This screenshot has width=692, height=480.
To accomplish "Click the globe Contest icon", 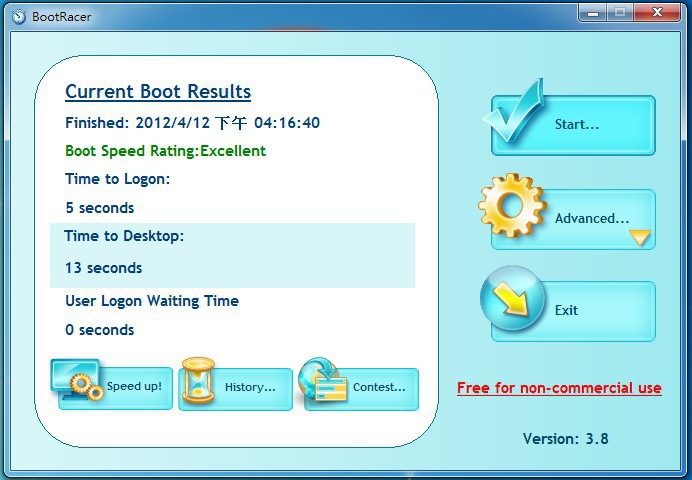I will tap(323, 379).
